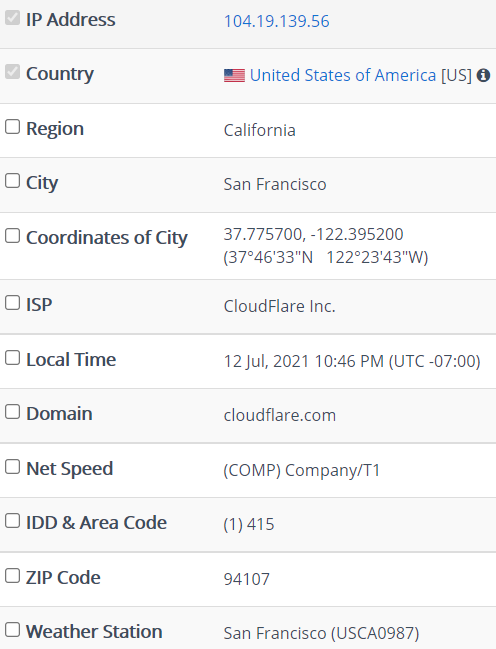Click the CloudFlare Inc. ISP value
Screen dimensions: 496x649
point(279,306)
